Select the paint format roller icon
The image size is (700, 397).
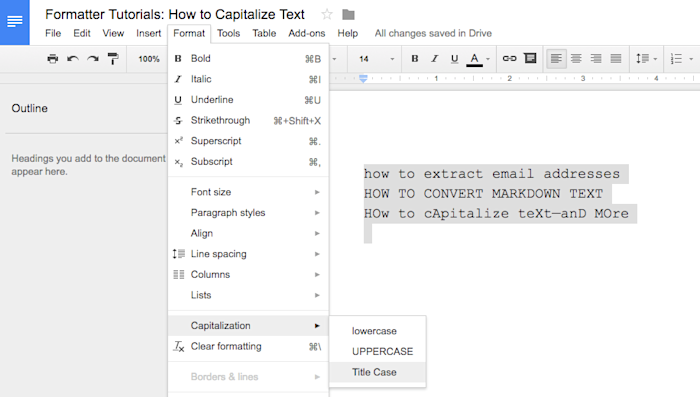point(113,59)
